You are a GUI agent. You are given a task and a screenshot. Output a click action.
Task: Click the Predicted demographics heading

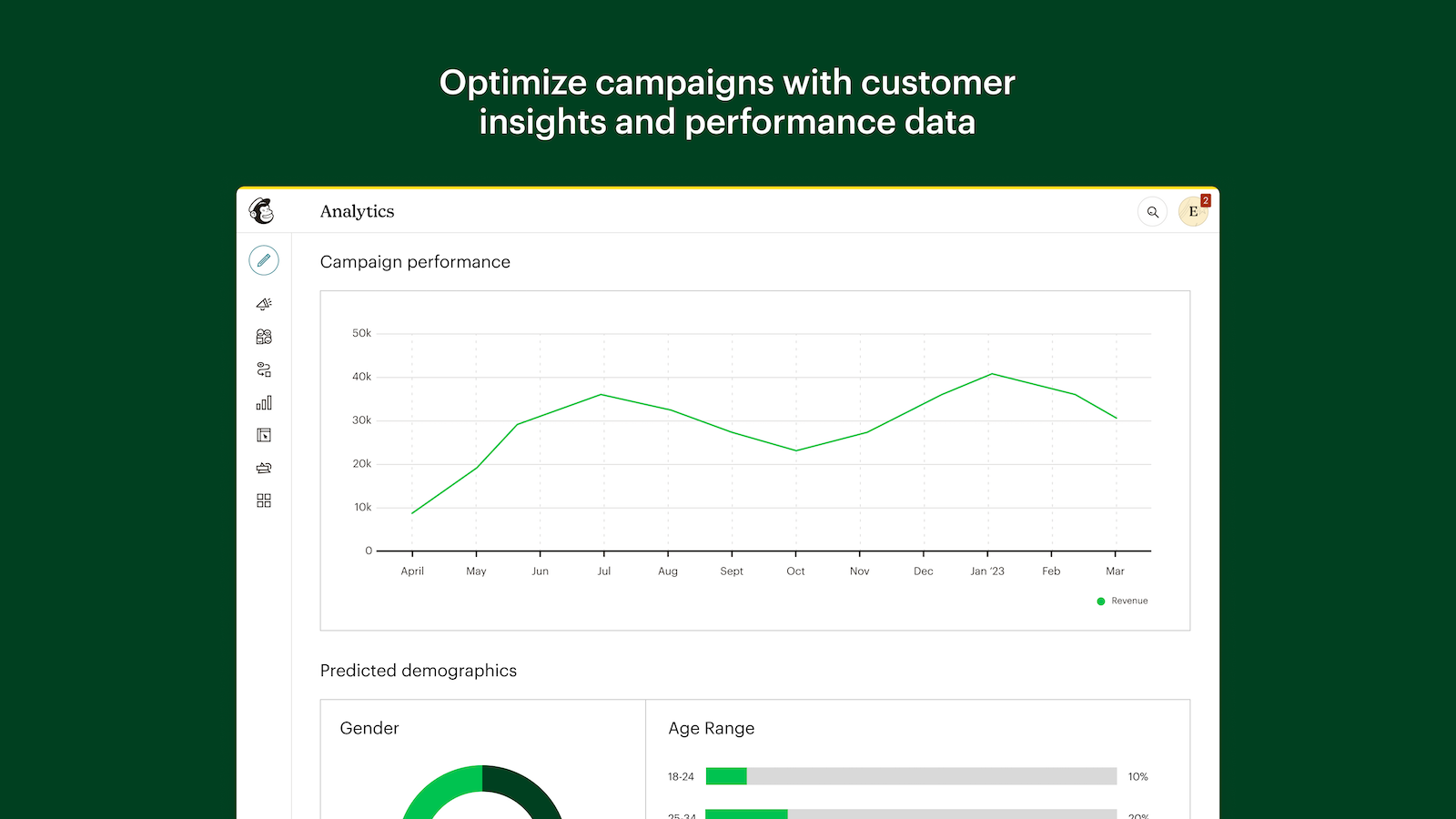pyautogui.click(x=418, y=671)
